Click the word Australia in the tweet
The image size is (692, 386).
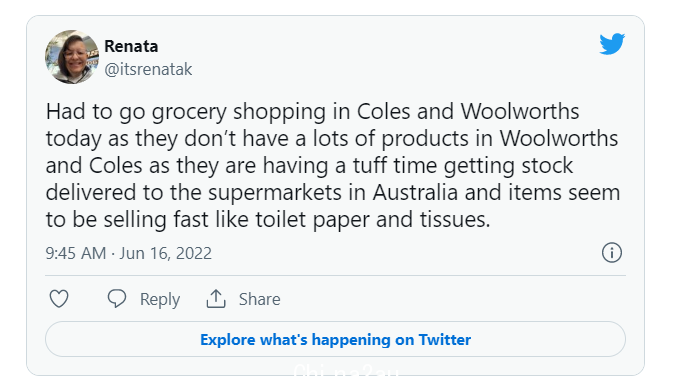click(x=415, y=193)
